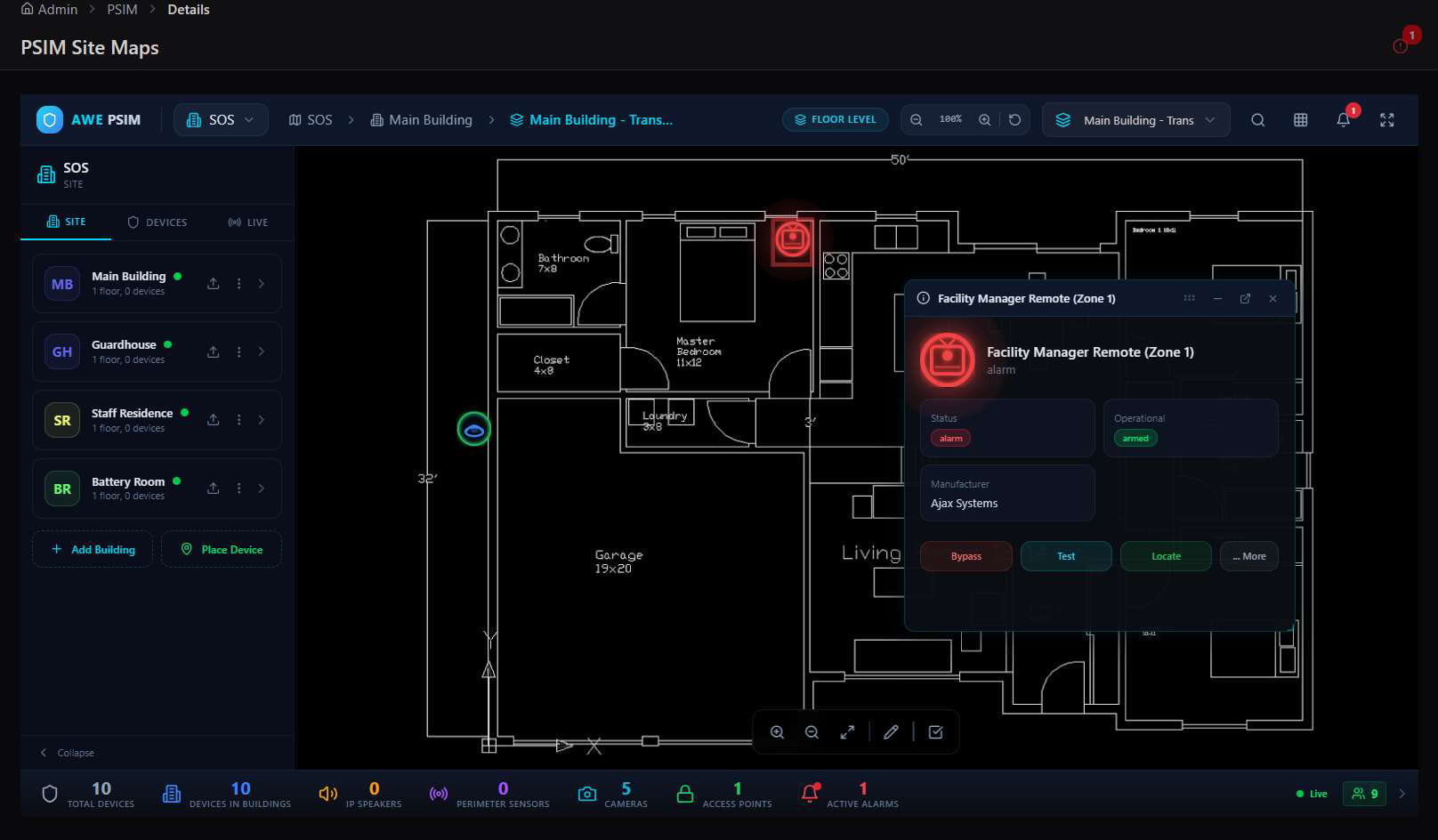This screenshot has height=840, width=1438.
Task: Click the CAMERAS stat in status bar
Action: click(x=612, y=794)
